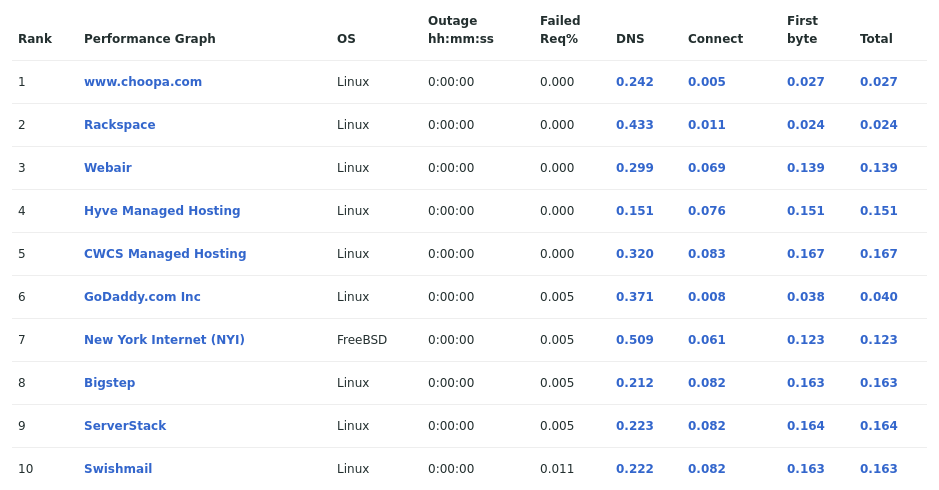Click First byte 0.167 in CWCS row
The width and height of the screenshot is (939, 490).
[805, 254]
